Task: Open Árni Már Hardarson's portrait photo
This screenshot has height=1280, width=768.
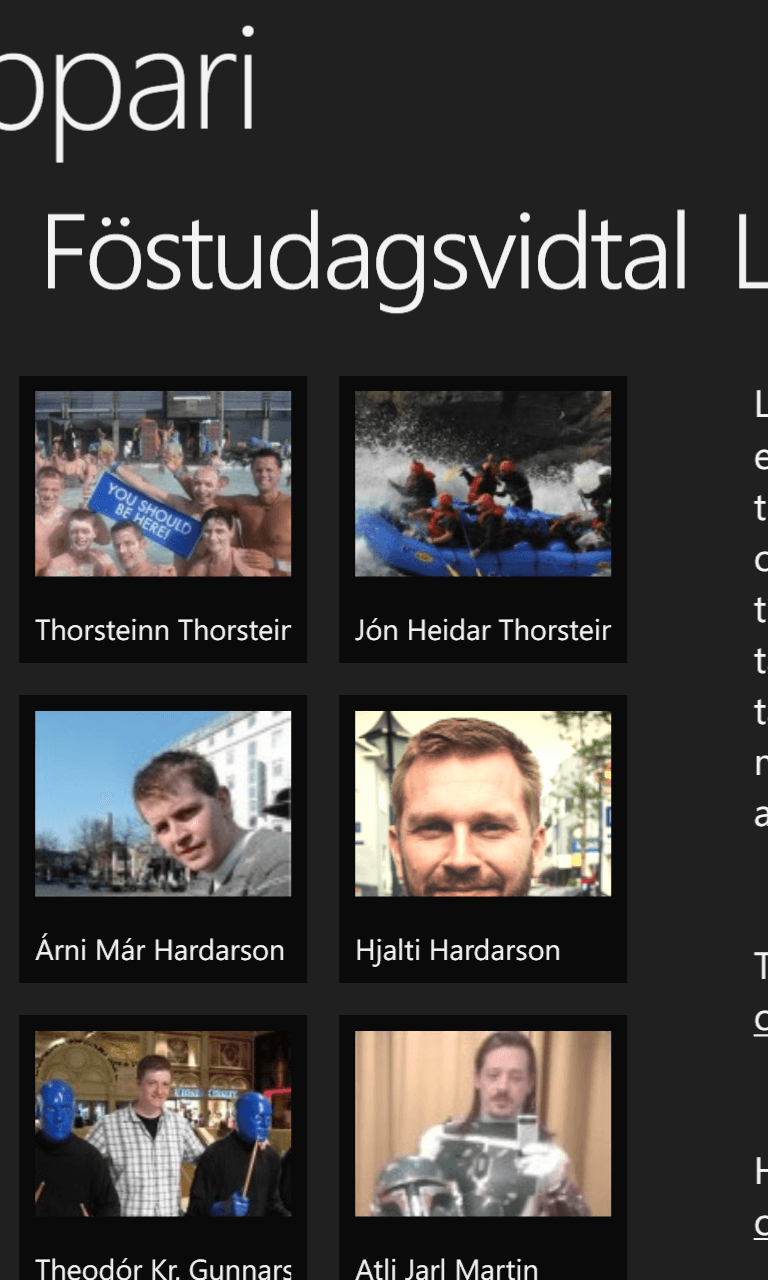Action: (x=163, y=803)
